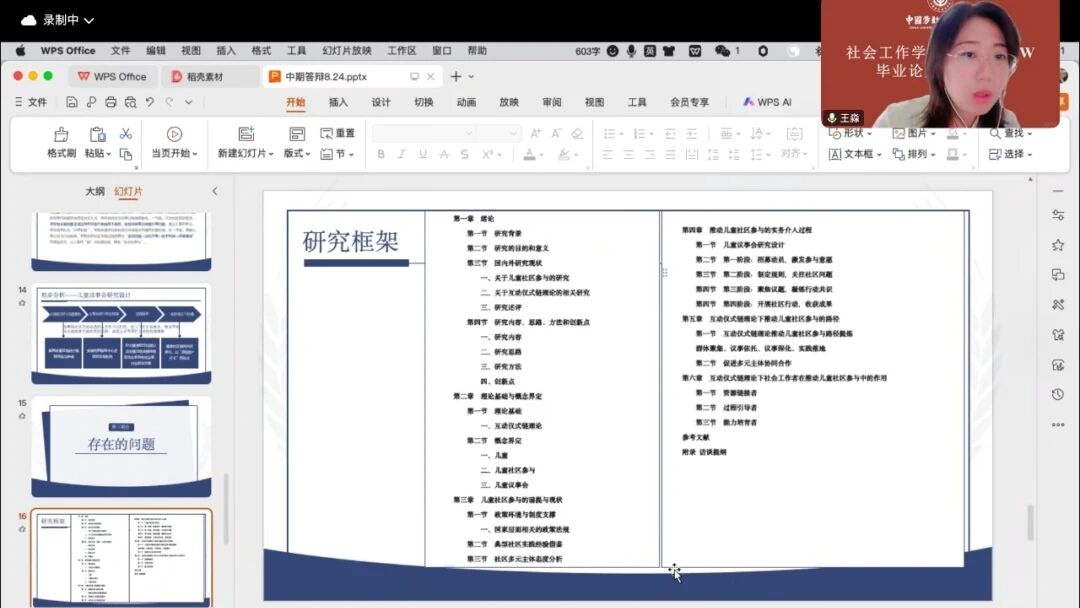
Task: Click the Undo arrow icon
Action: [150, 102]
